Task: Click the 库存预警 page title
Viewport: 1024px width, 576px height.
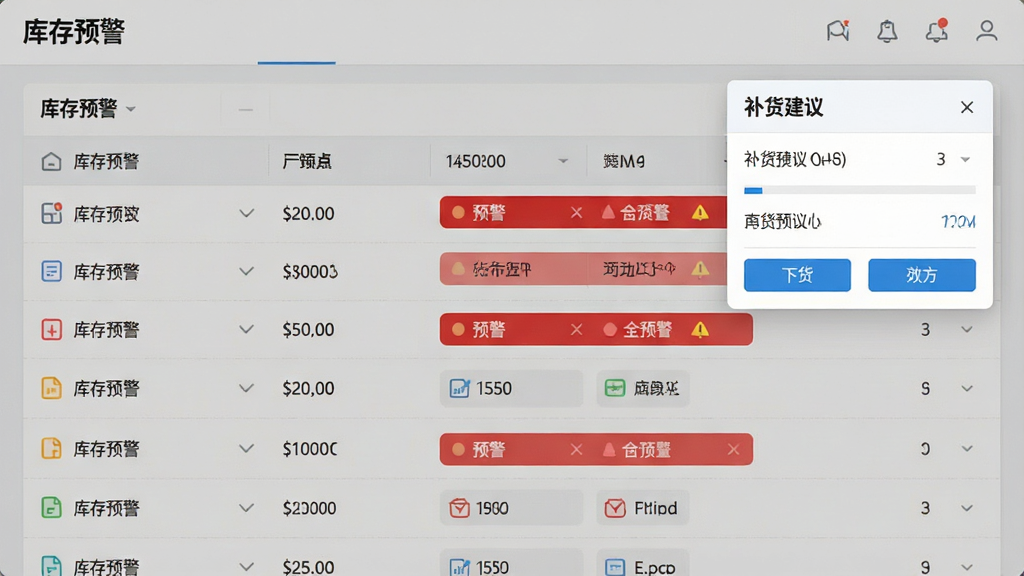Action: (74, 32)
